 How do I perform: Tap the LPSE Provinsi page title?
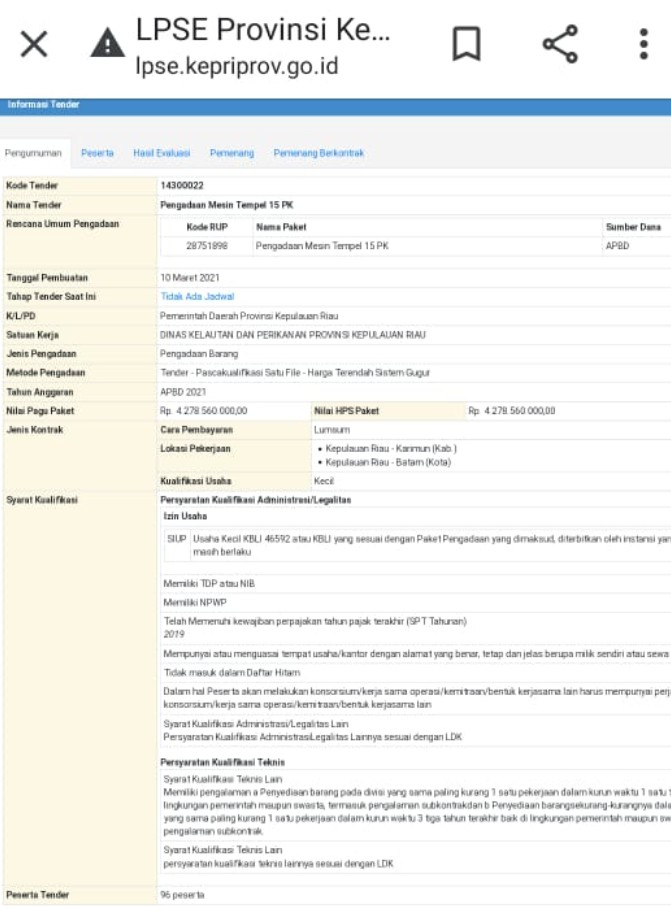click(262, 28)
